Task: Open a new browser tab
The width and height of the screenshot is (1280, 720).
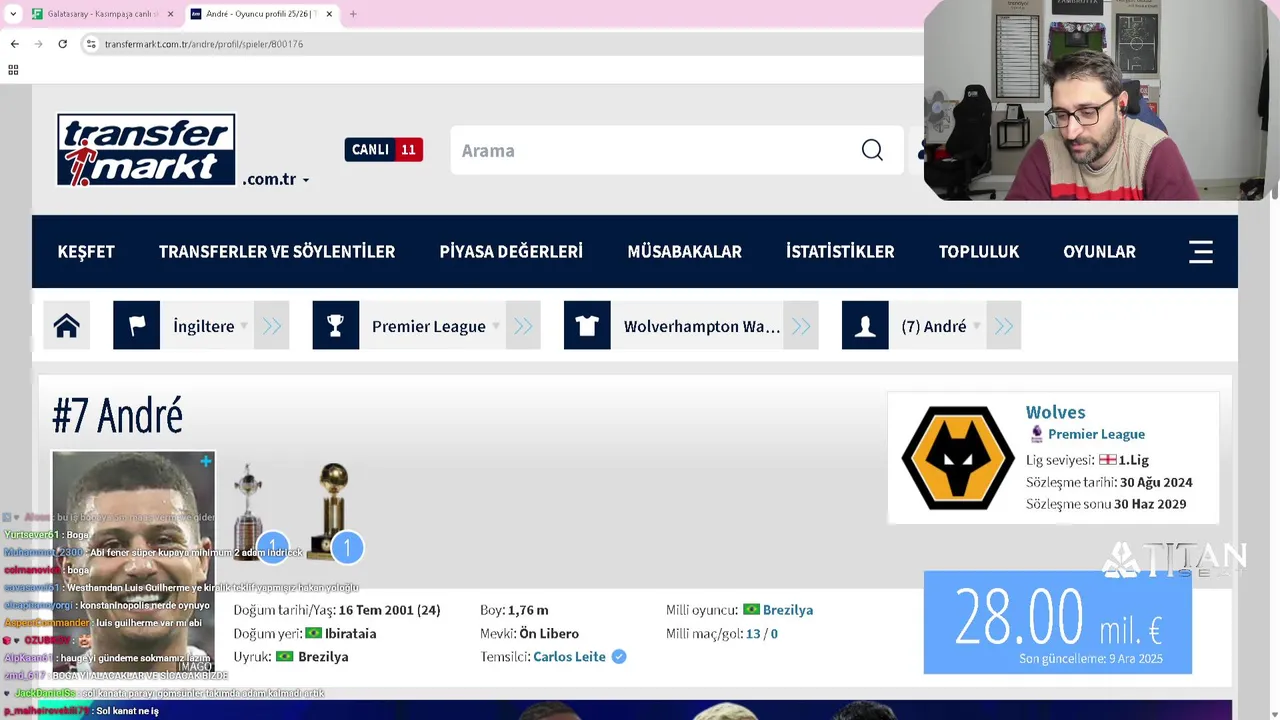Action: point(353,14)
